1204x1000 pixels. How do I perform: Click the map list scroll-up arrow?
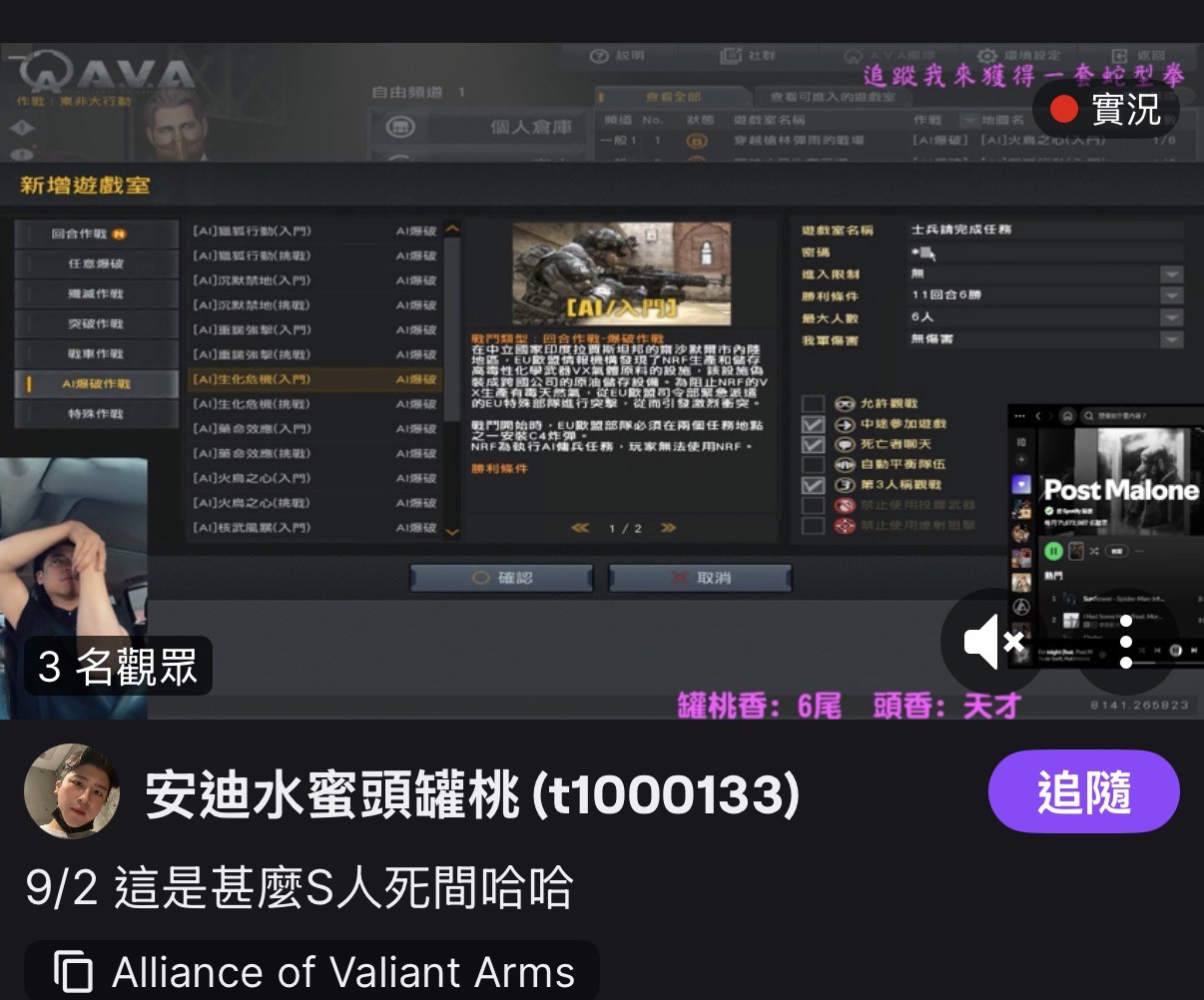coord(452,230)
